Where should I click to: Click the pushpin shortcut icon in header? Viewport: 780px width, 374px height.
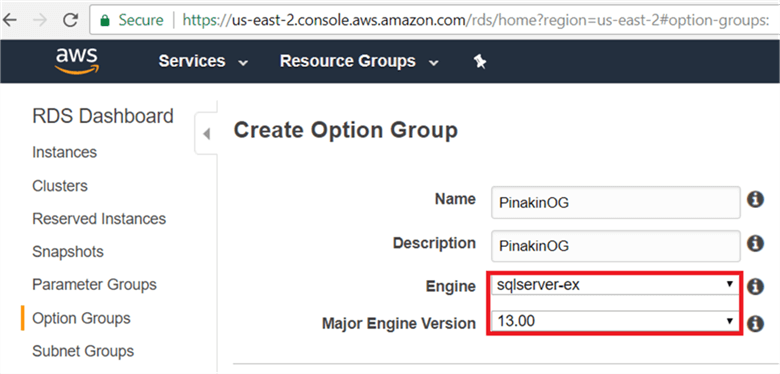[x=480, y=62]
